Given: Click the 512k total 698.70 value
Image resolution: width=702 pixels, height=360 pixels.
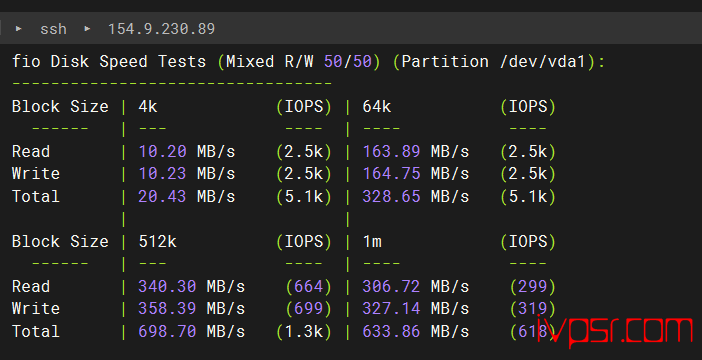Looking at the screenshot, I should point(167,332).
